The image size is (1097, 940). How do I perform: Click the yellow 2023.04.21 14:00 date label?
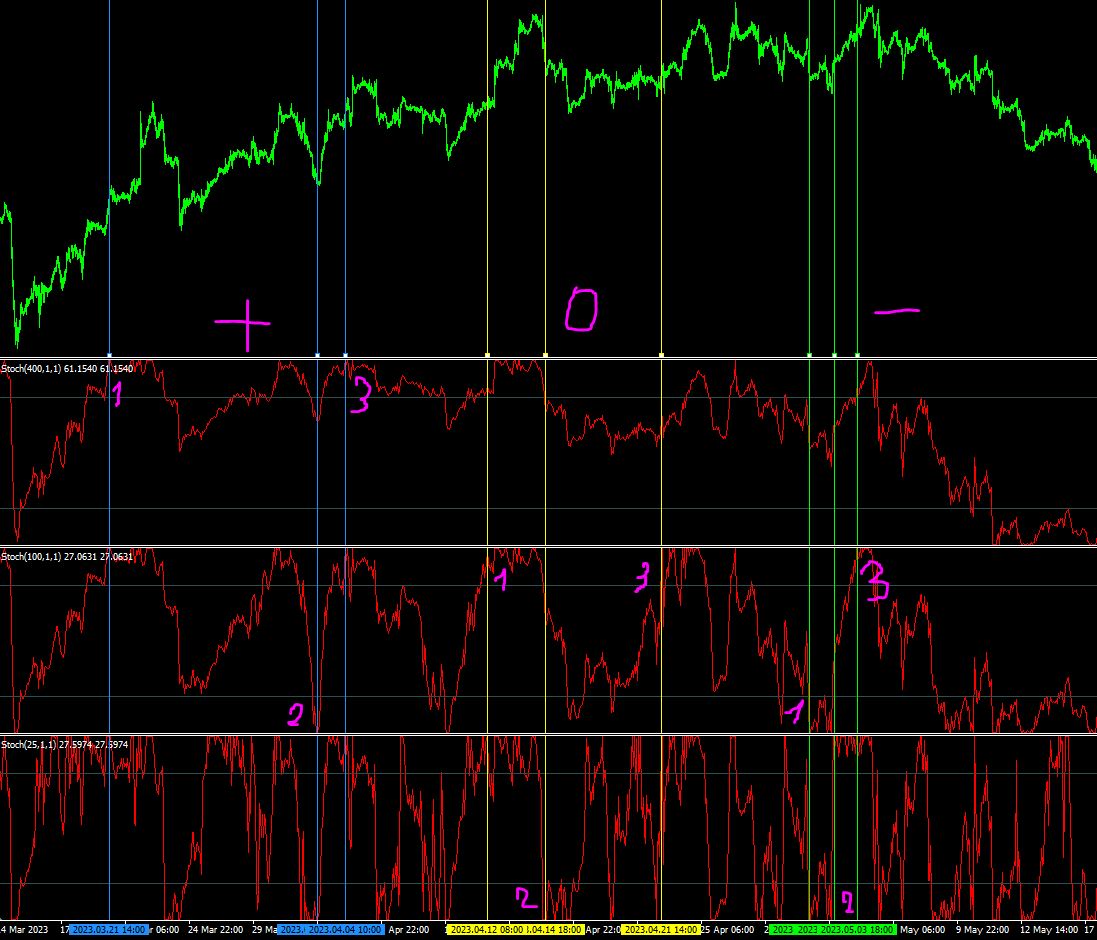point(661,930)
